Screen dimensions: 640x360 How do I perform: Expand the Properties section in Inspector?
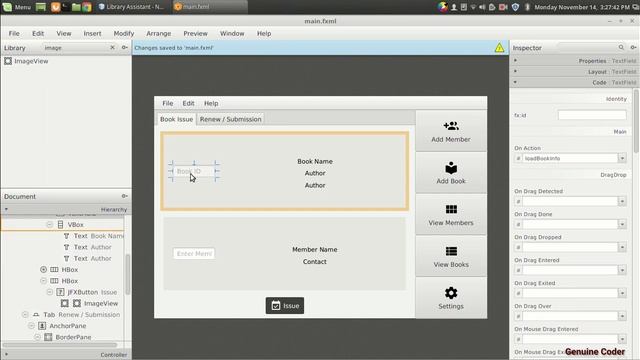(x=516, y=60)
